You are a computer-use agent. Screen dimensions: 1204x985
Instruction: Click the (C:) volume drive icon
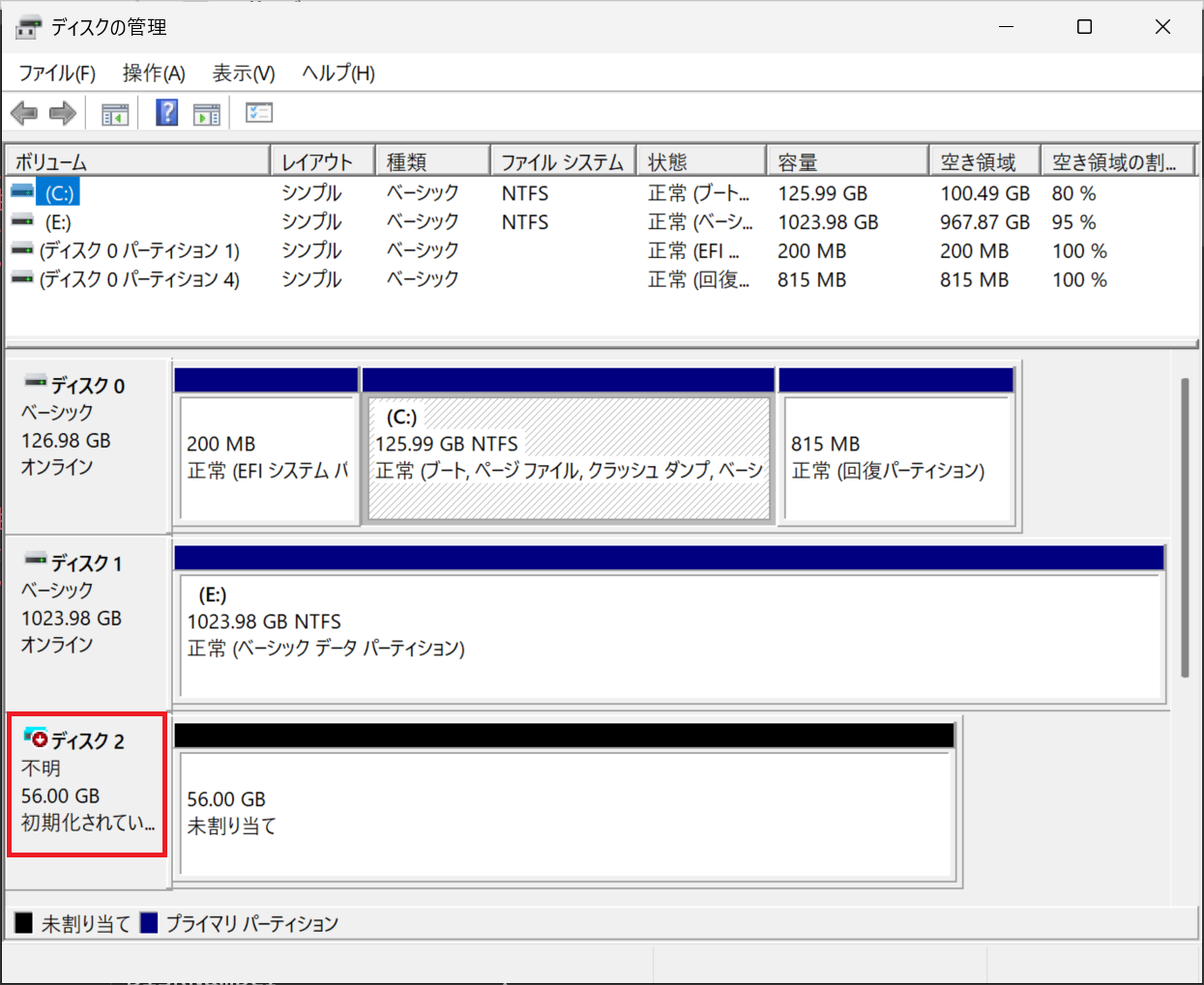22,192
